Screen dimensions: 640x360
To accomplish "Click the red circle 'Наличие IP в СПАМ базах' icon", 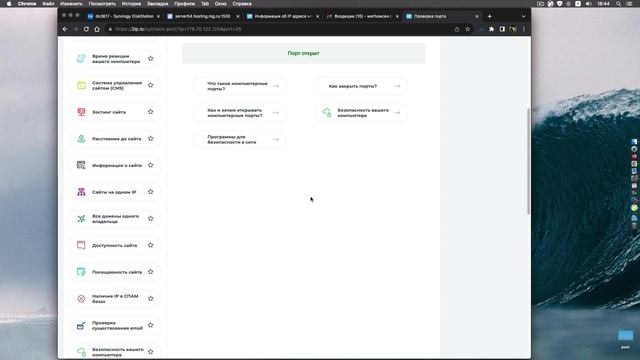I will tap(81, 298).
